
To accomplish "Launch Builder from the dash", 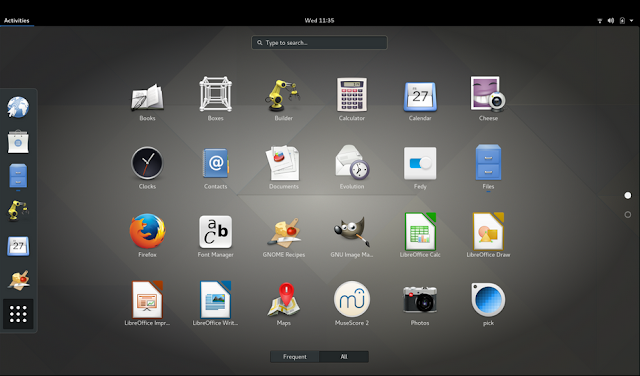I will click(18, 211).
